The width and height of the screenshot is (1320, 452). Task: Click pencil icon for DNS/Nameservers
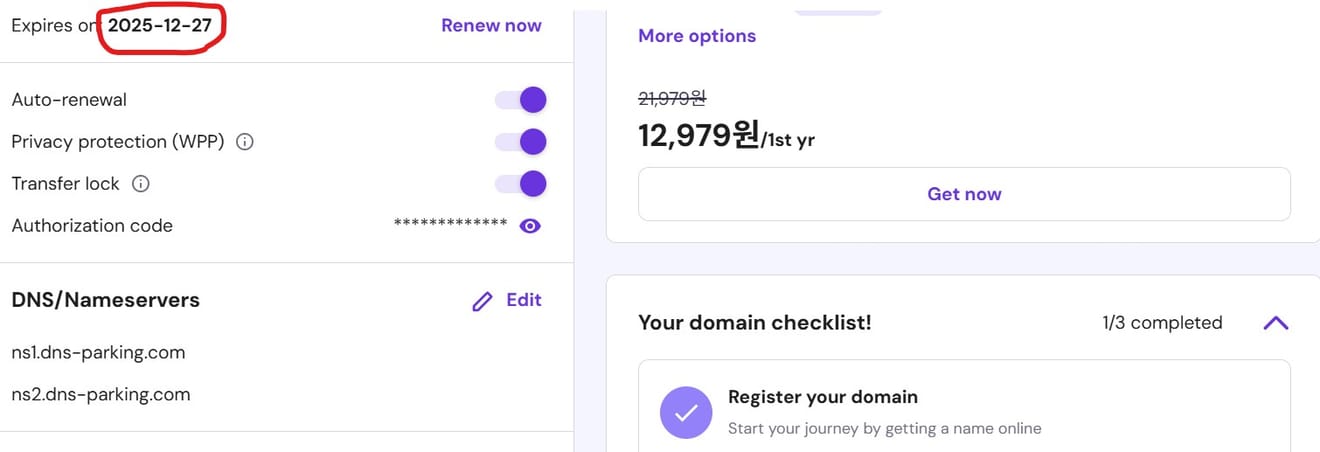[x=482, y=301]
